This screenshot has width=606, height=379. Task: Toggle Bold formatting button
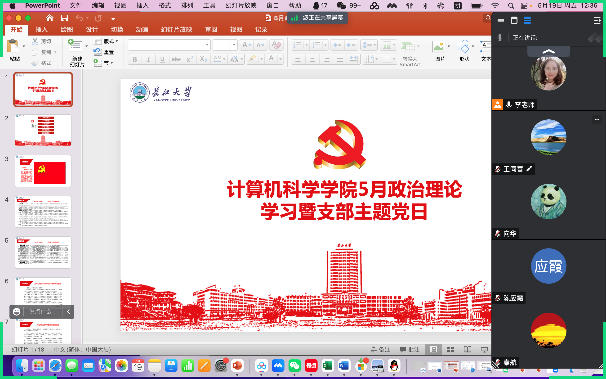click(134, 59)
